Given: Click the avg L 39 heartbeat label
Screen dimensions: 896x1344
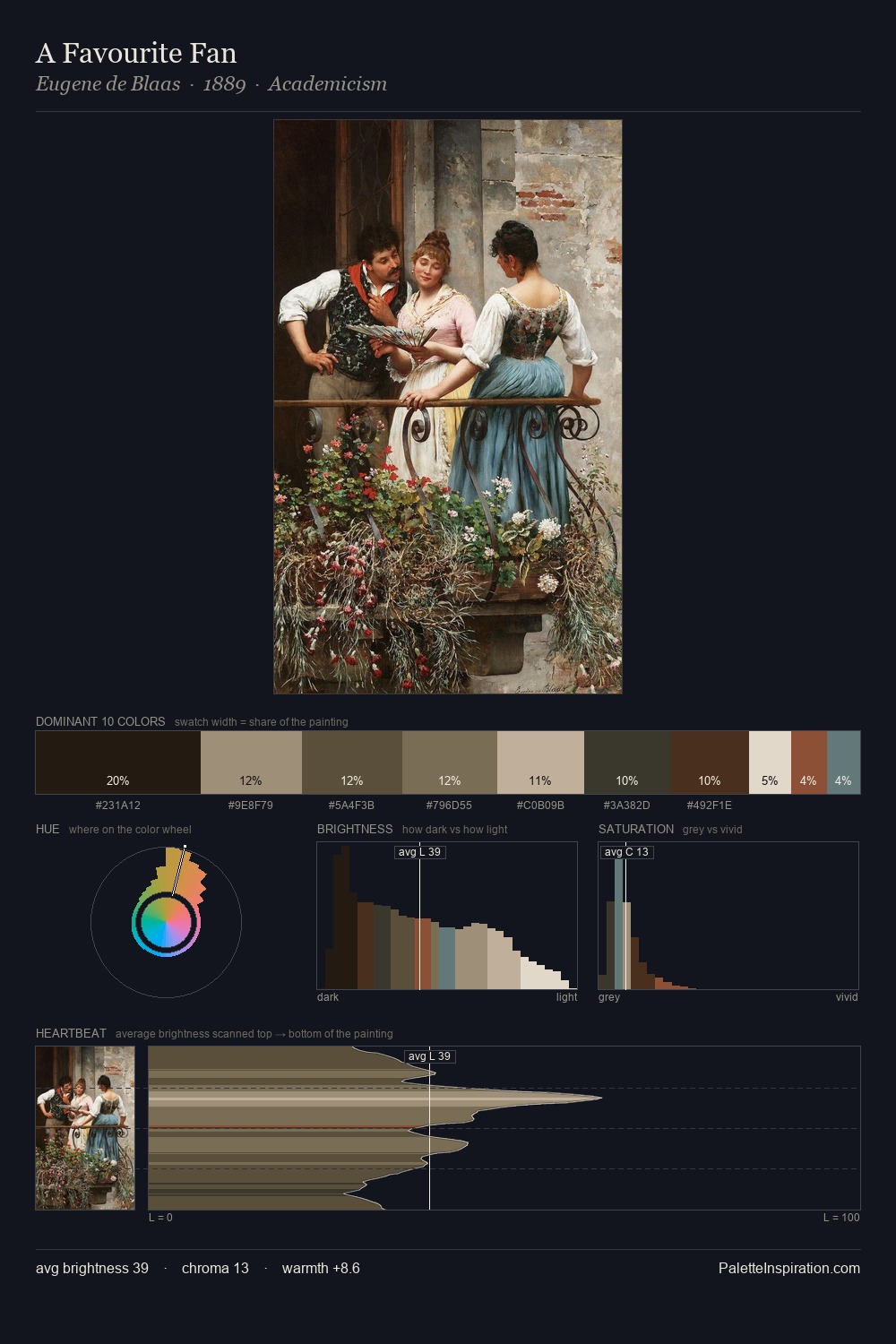Looking at the screenshot, I should (x=430, y=1056).
